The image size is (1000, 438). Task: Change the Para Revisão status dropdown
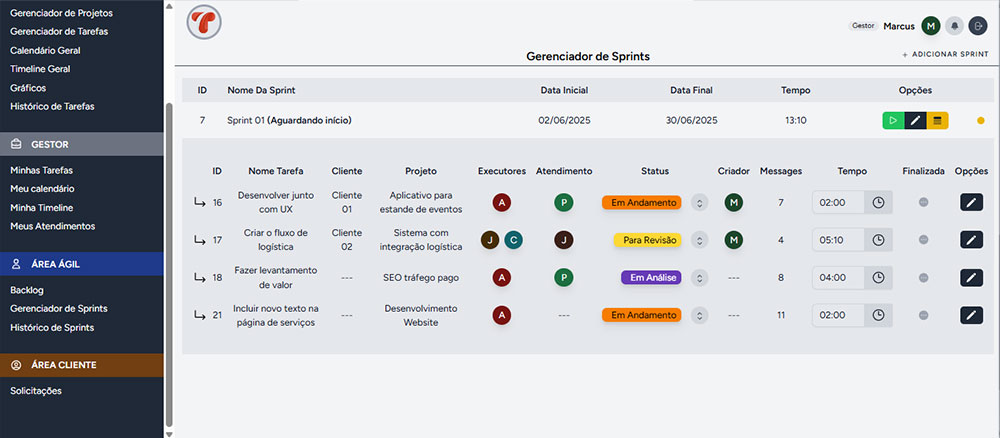tap(699, 240)
